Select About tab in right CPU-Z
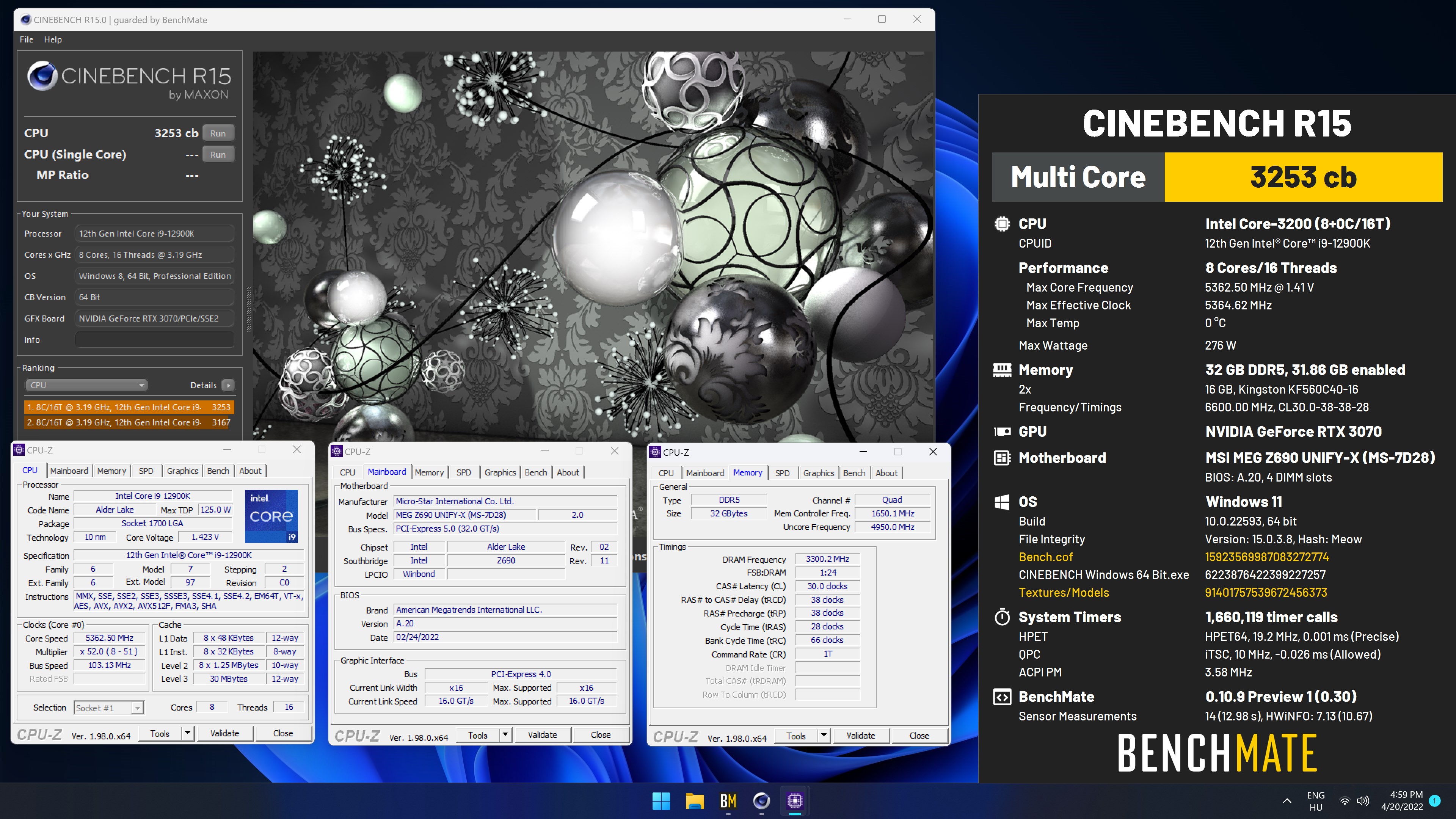 point(886,473)
